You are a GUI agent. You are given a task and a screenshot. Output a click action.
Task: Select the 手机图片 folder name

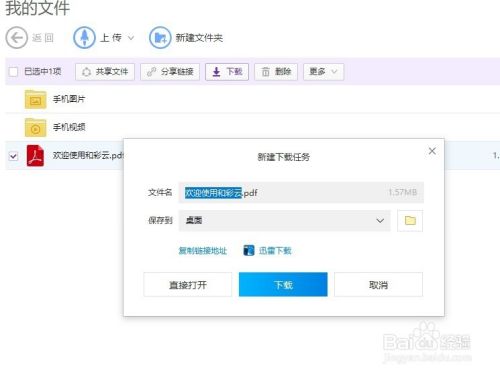pyautogui.click(x=69, y=99)
